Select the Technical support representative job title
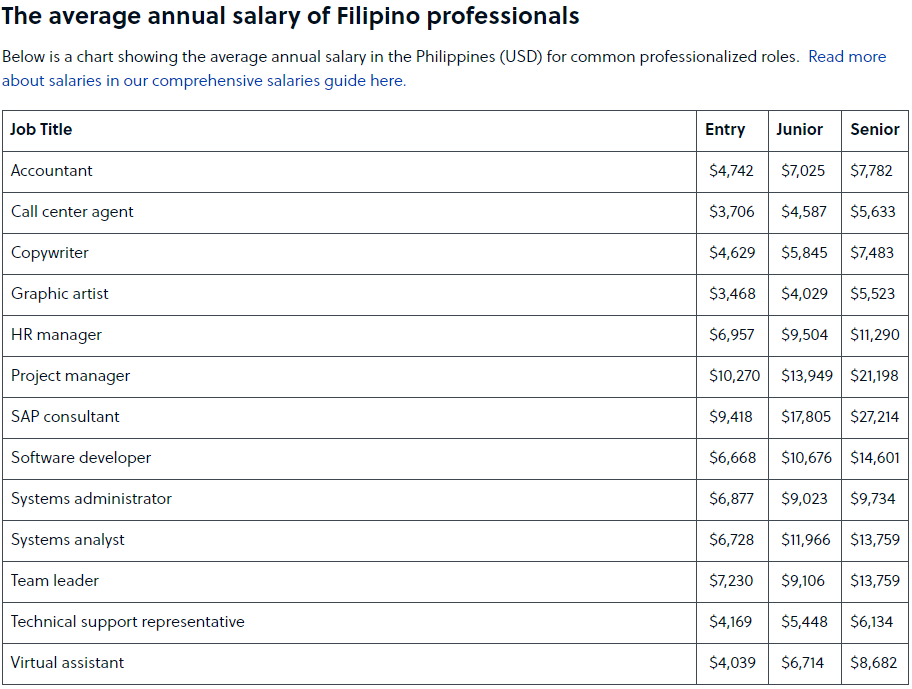912x689 pixels. pos(127,622)
